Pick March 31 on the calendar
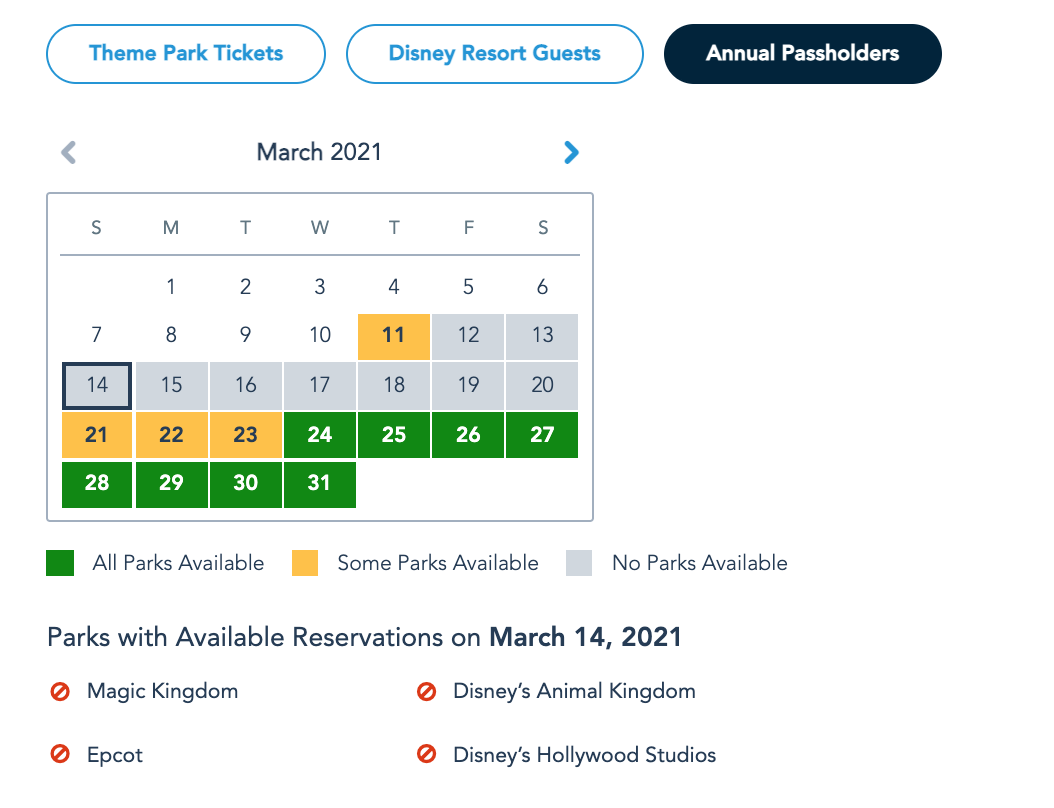 (320, 484)
